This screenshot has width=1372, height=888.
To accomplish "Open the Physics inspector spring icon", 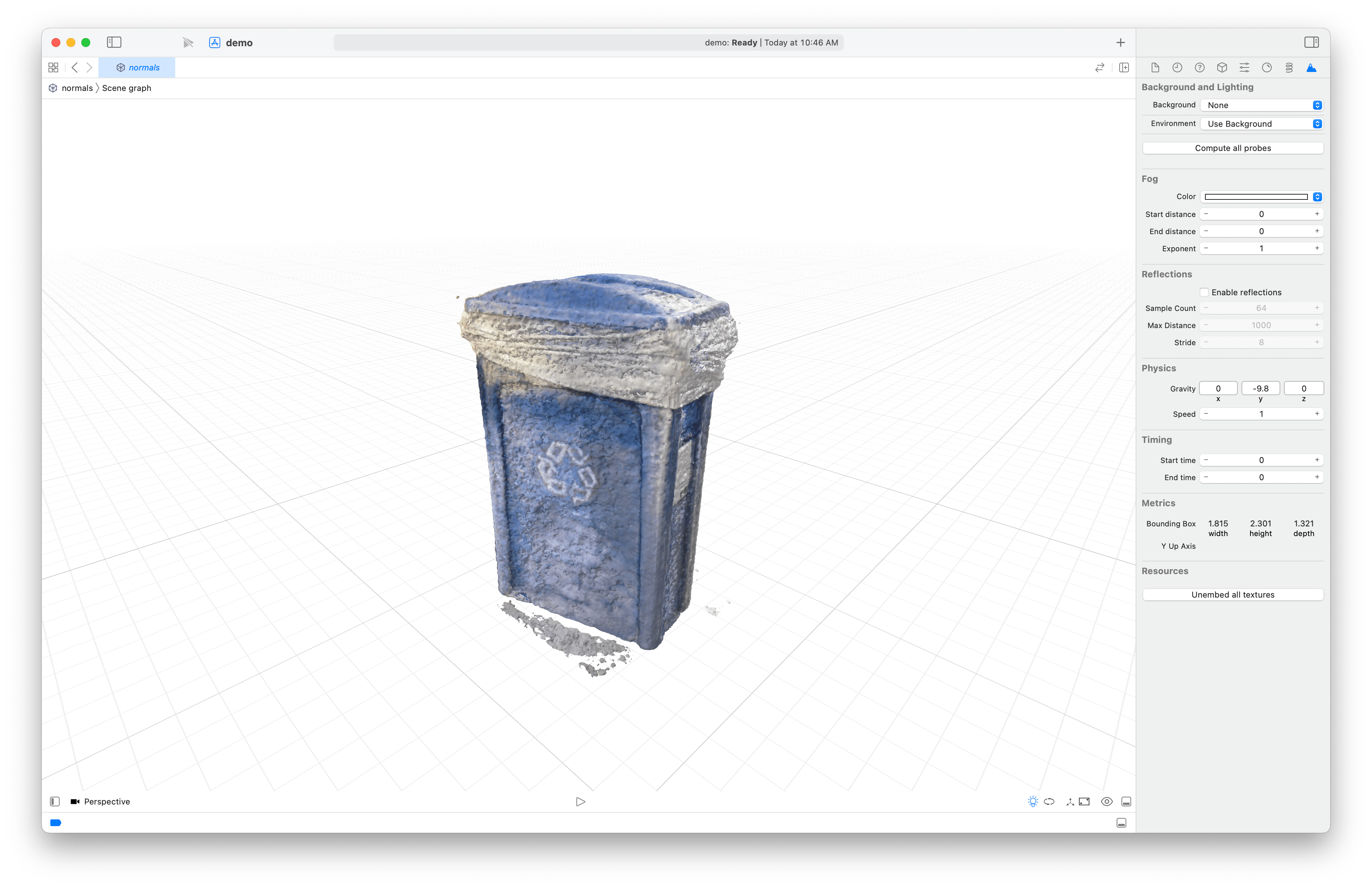I will tap(1289, 68).
